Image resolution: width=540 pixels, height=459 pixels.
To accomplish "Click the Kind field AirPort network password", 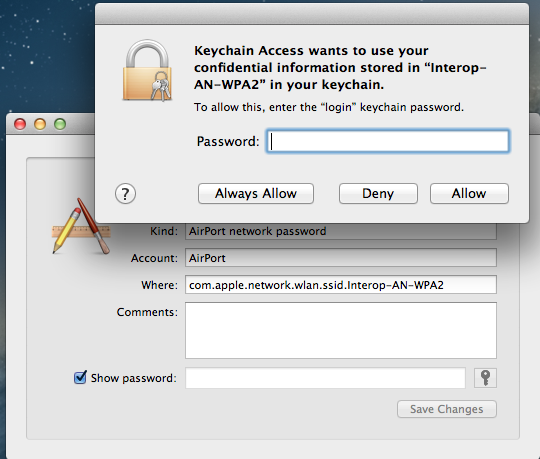I will (x=341, y=231).
